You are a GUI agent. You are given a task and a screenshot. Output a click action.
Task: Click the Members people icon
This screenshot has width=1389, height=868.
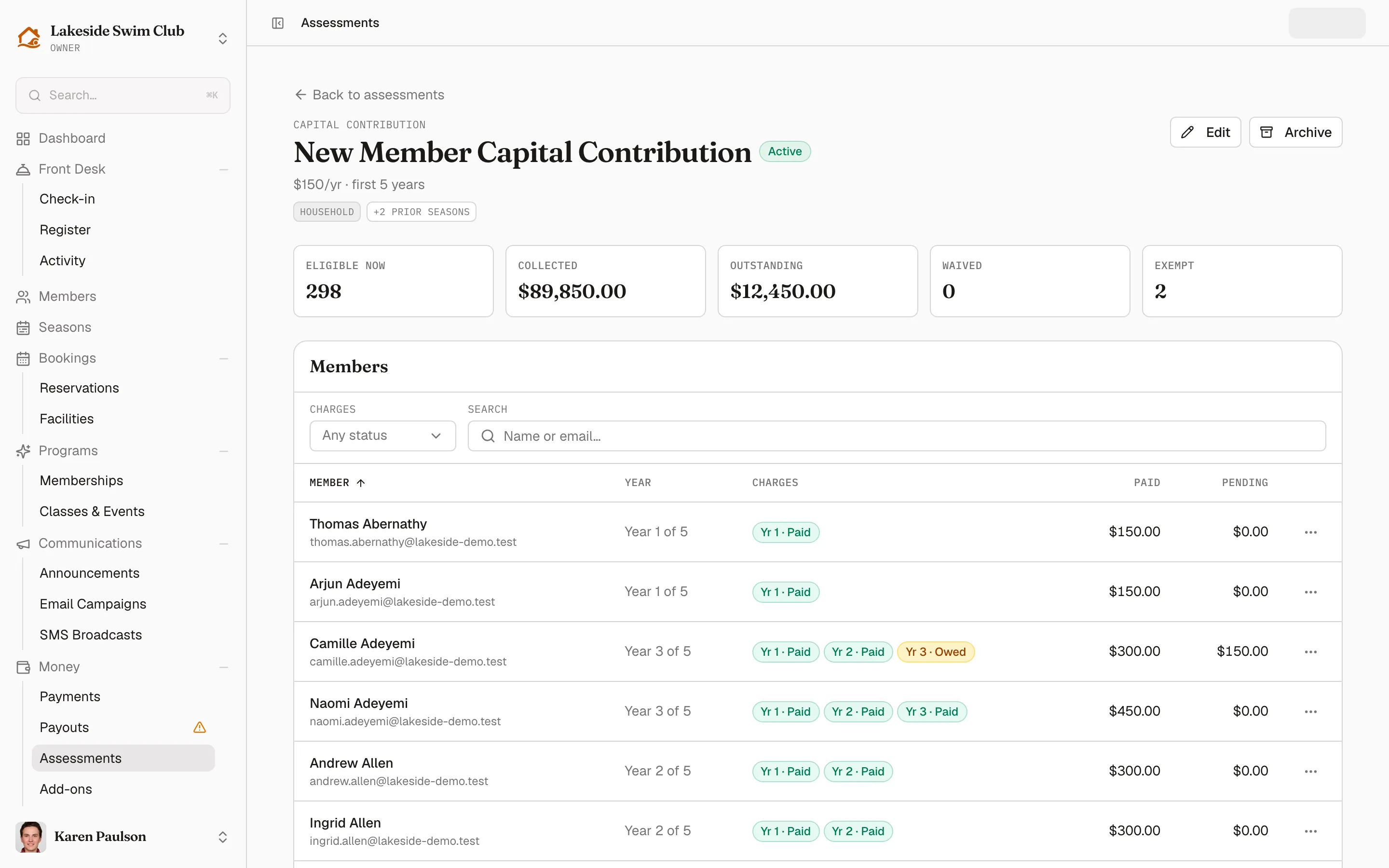[x=23, y=297]
